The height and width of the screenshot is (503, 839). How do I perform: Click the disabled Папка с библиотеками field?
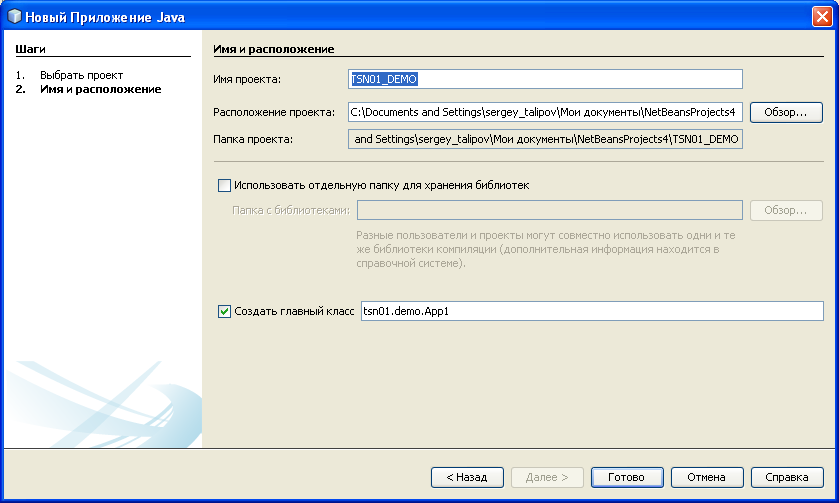click(549, 210)
